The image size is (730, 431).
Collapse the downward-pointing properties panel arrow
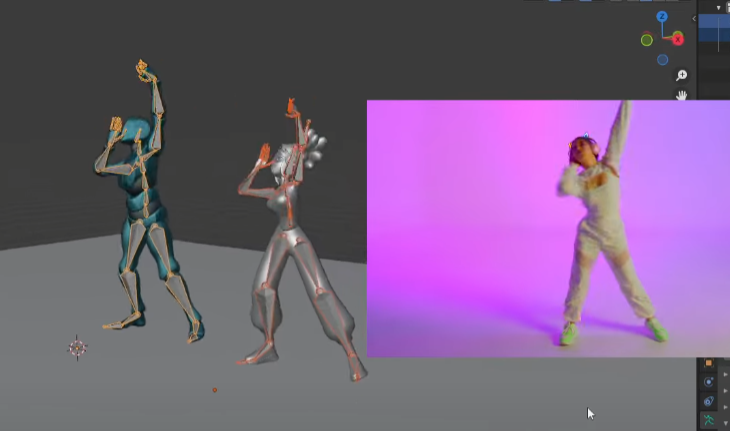(x=725, y=421)
